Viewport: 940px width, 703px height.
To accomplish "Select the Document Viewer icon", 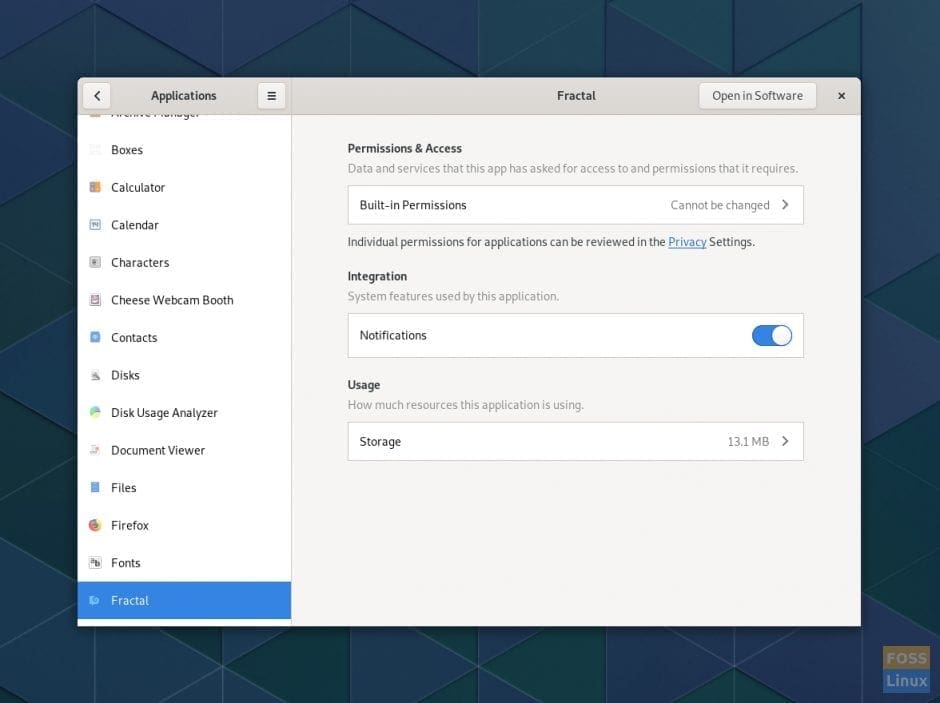I will pyautogui.click(x=95, y=450).
